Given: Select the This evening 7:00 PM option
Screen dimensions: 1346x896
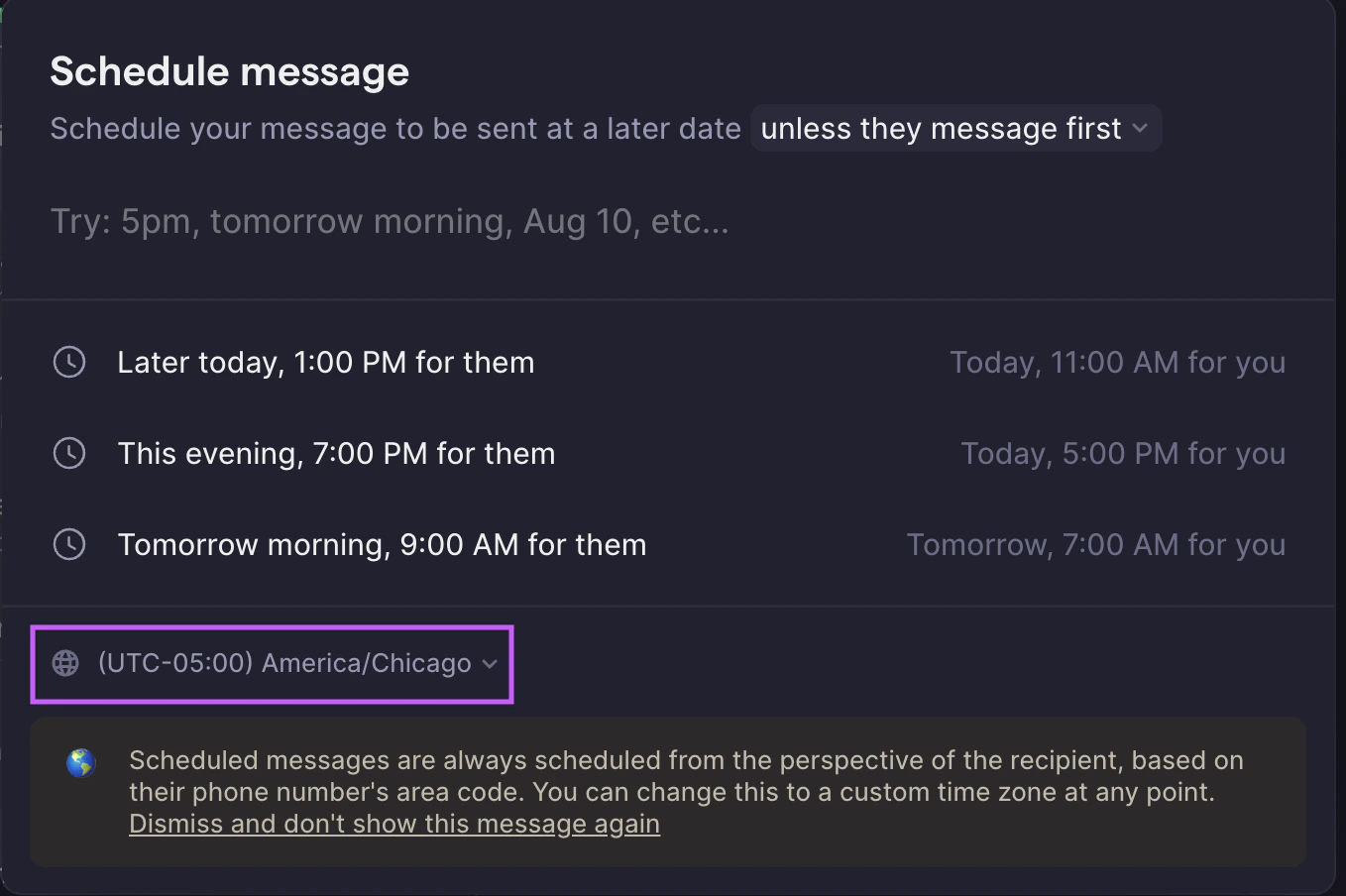Looking at the screenshot, I should pos(337,453).
